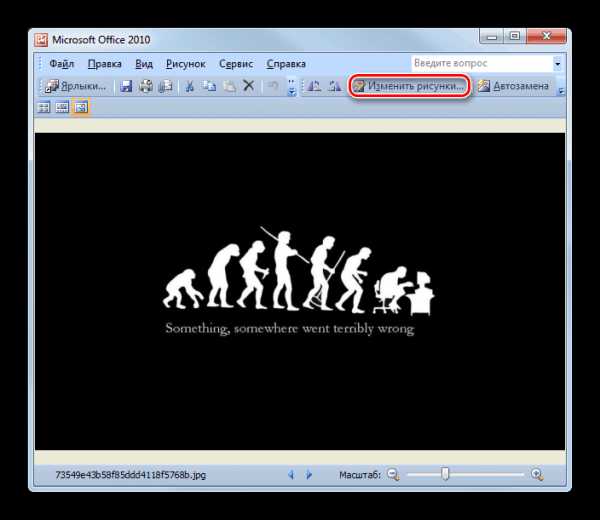600x520 pixels.
Task: Click the evolution picture in the viewer
Action: click(300, 291)
